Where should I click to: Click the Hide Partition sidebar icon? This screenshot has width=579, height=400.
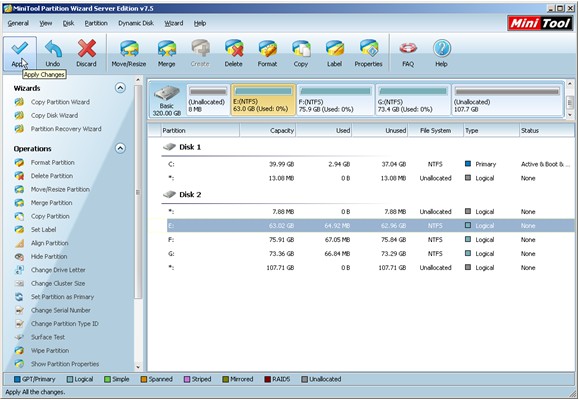click(x=19, y=256)
